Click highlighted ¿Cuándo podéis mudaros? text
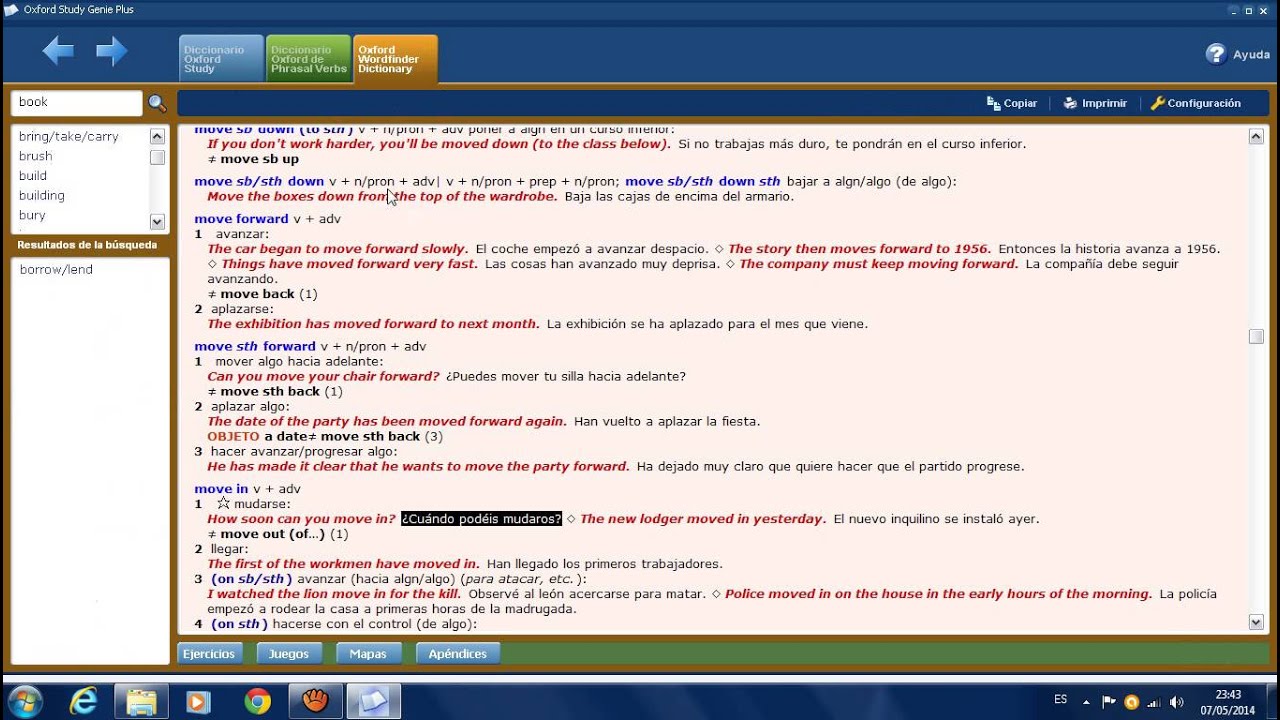 (x=482, y=519)
